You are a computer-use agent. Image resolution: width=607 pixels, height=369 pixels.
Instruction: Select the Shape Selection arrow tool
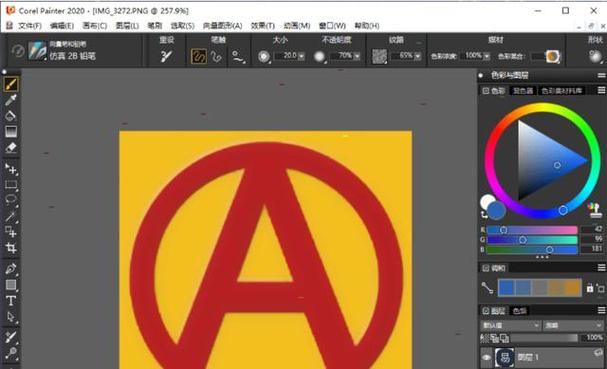pos(11,317)
